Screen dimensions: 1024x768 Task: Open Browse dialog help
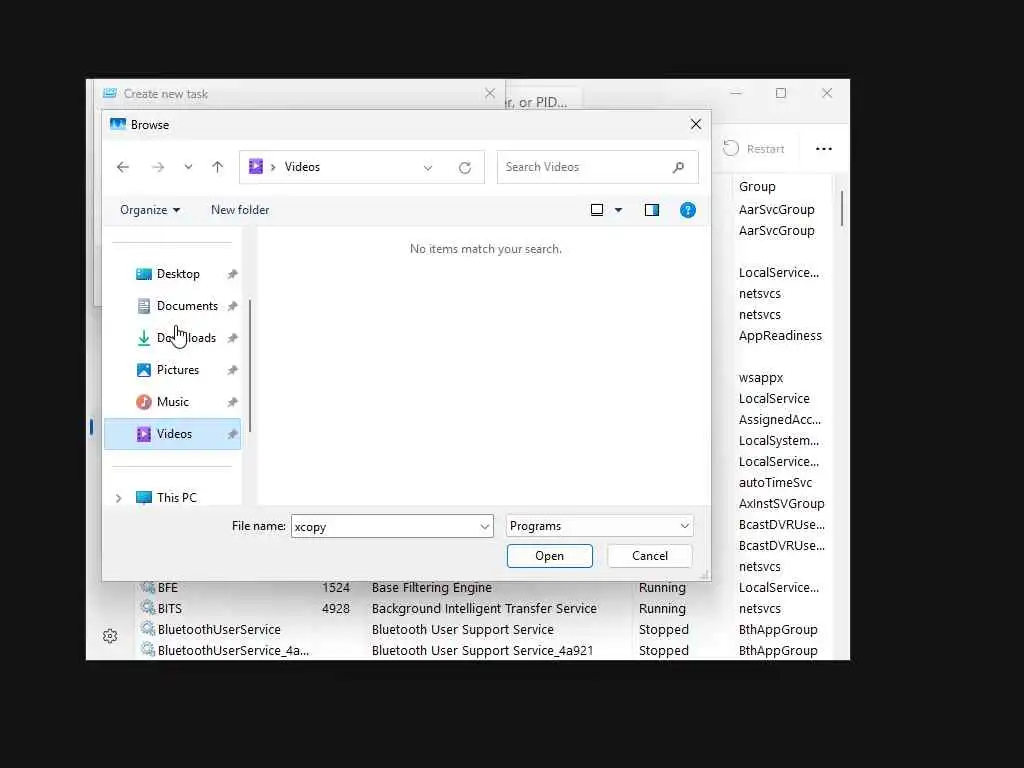tap(688, 210)
